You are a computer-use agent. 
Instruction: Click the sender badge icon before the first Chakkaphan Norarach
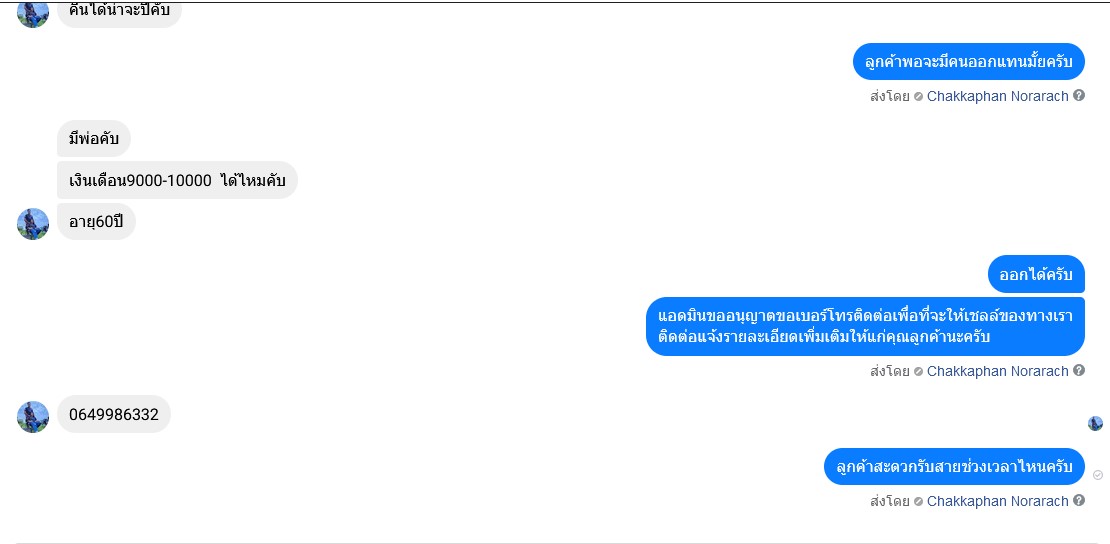pos(918,96)
